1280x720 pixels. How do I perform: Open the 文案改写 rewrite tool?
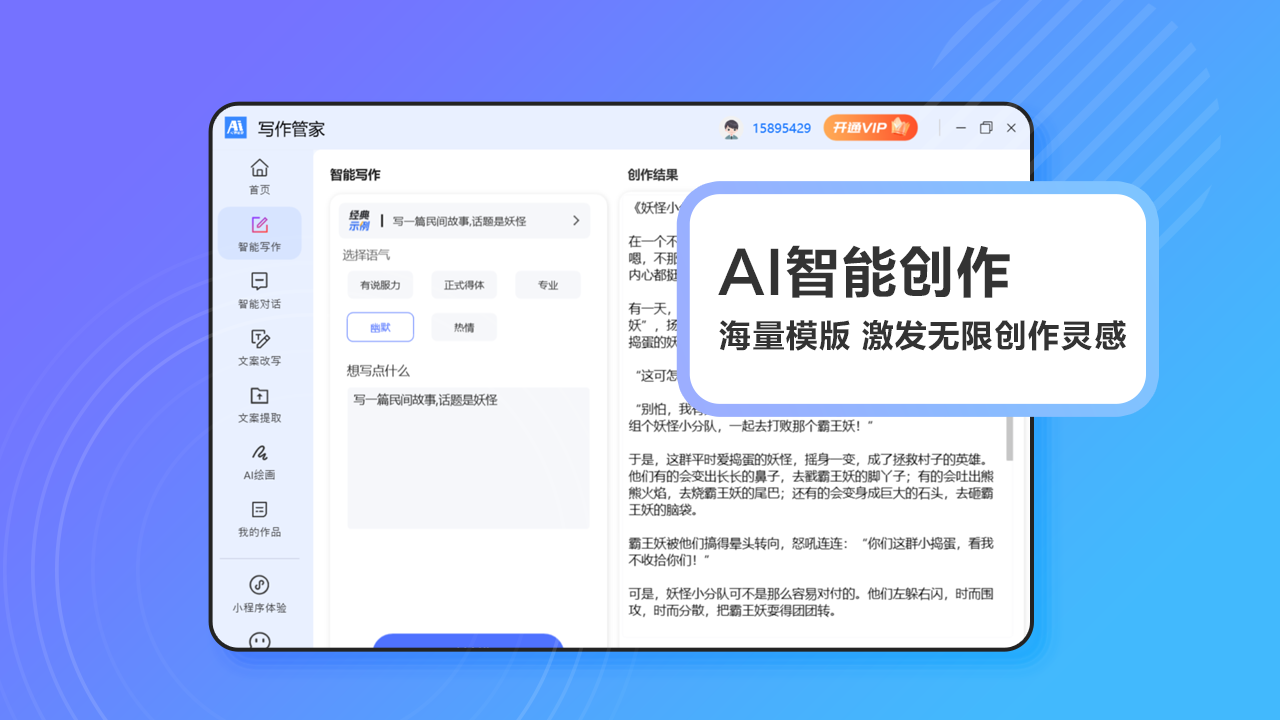pyautogui.click(x=259, y=339)
